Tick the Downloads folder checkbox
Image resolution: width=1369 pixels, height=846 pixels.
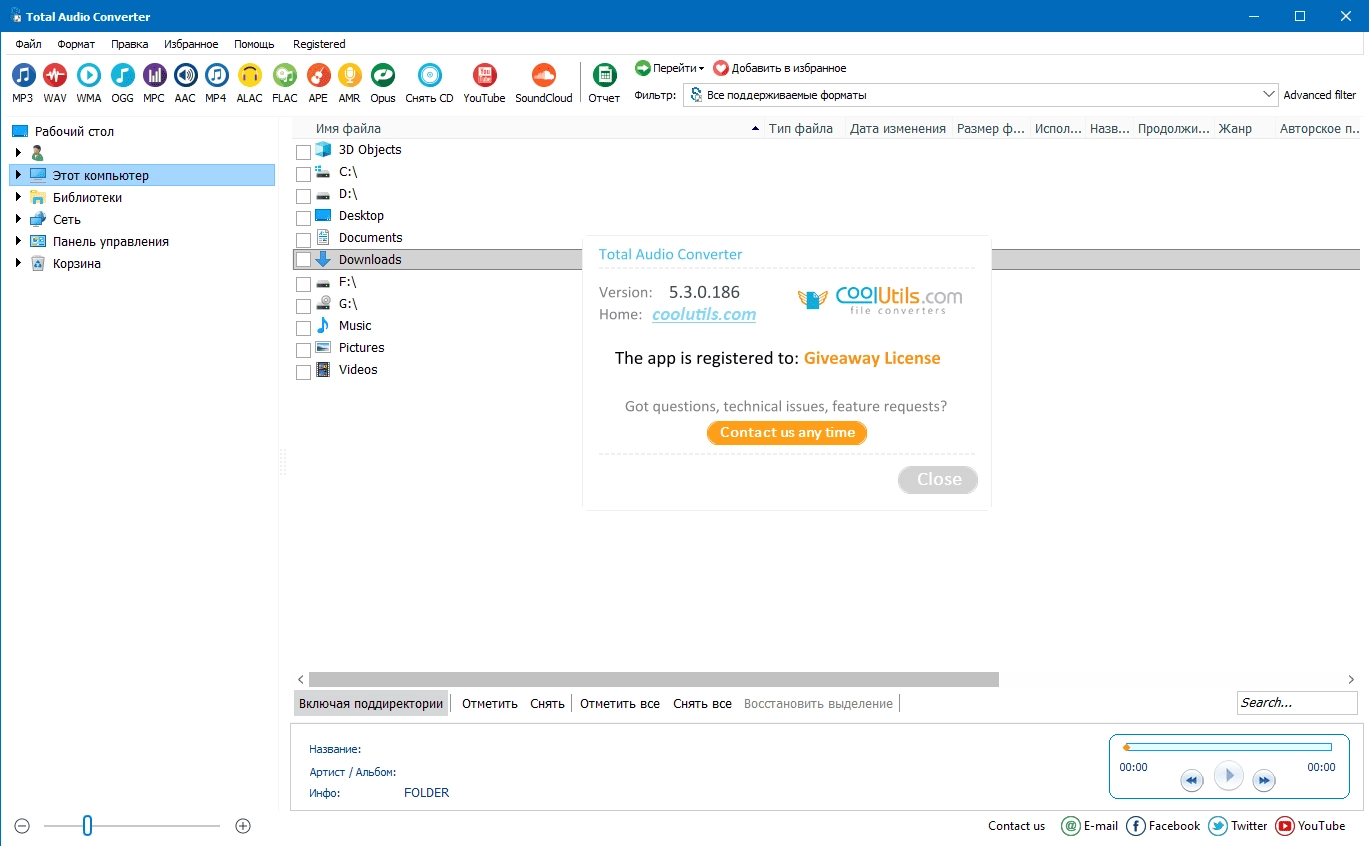coord(304,260)
